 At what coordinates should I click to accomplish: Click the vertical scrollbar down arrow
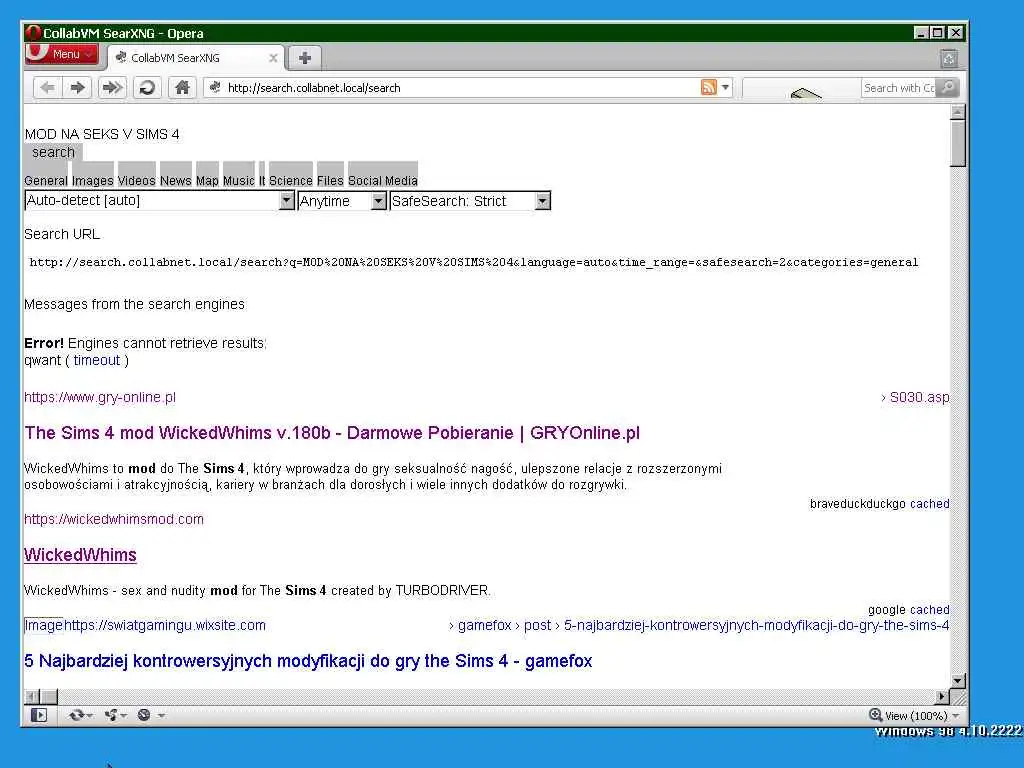957,680
